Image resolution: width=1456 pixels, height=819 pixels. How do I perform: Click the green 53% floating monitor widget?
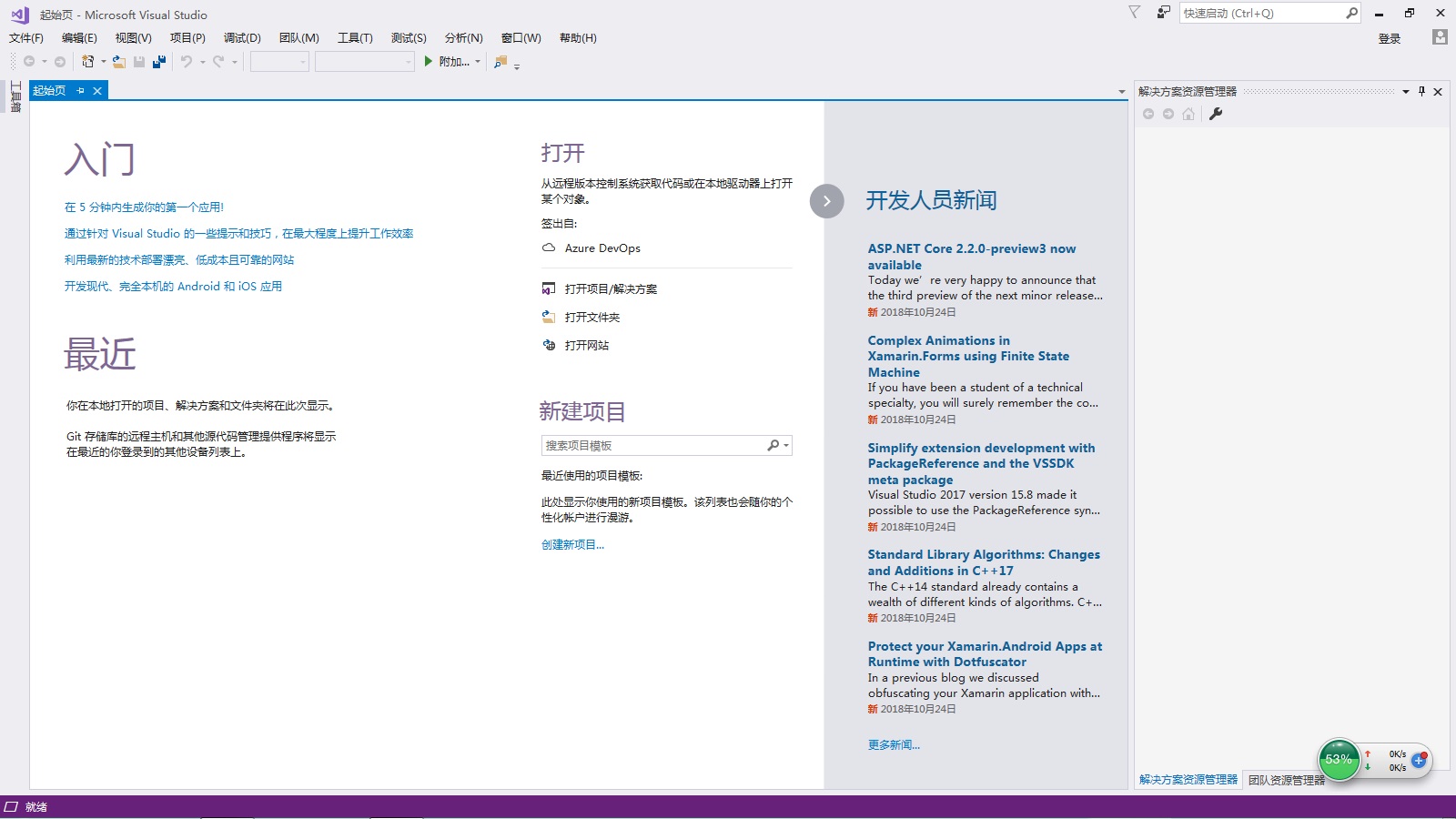[1339, 760]
